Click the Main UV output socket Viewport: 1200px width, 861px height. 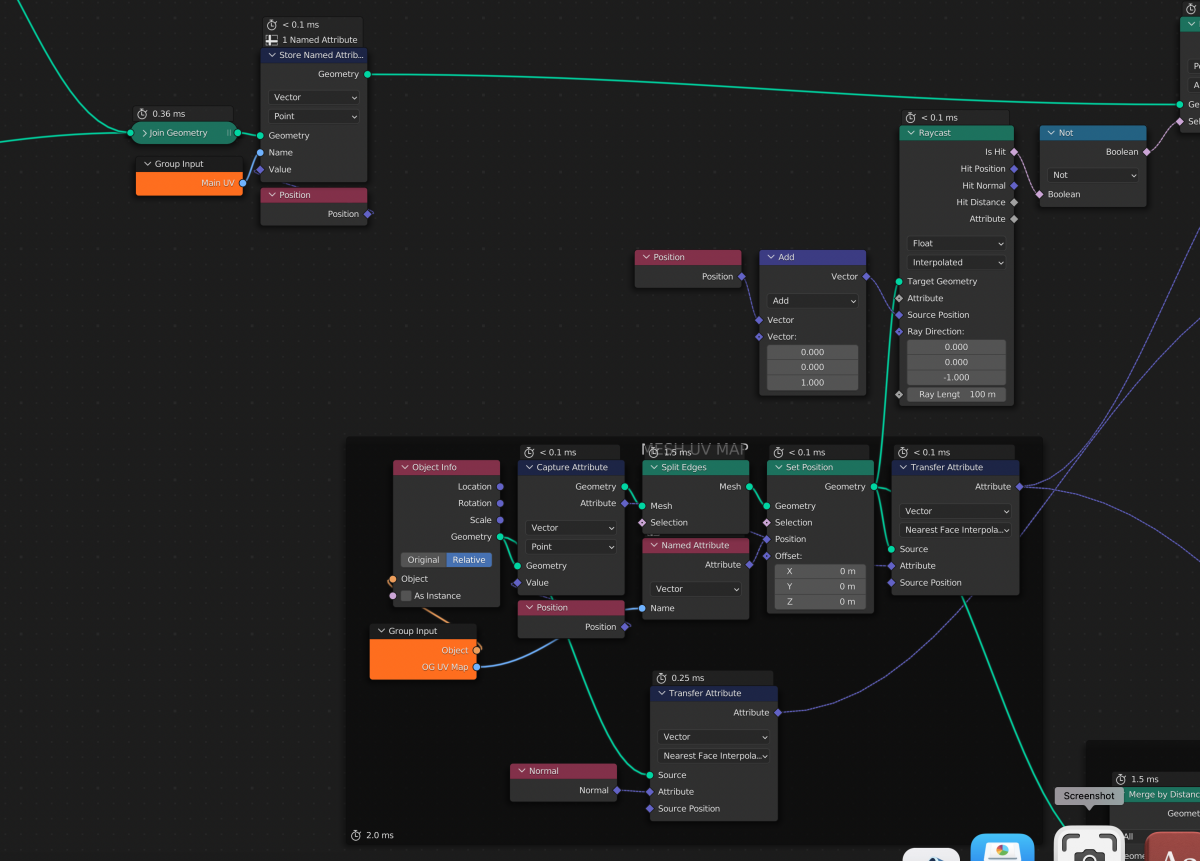click(243, 183)
